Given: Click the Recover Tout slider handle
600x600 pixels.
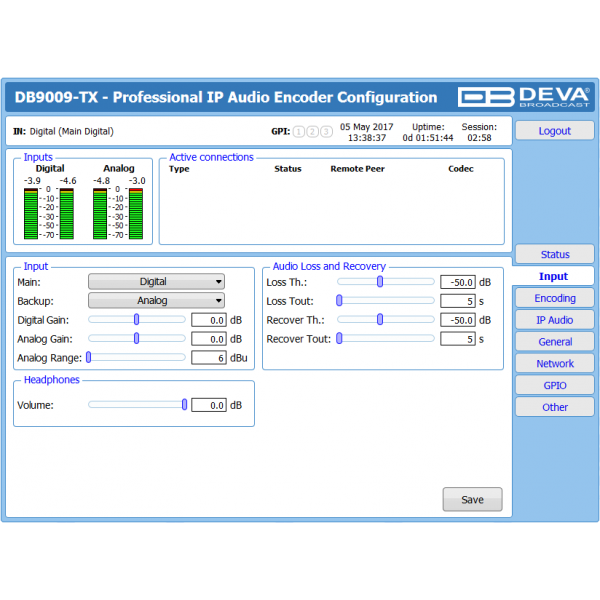Looking at the screenshot, I should pos(339,338).
